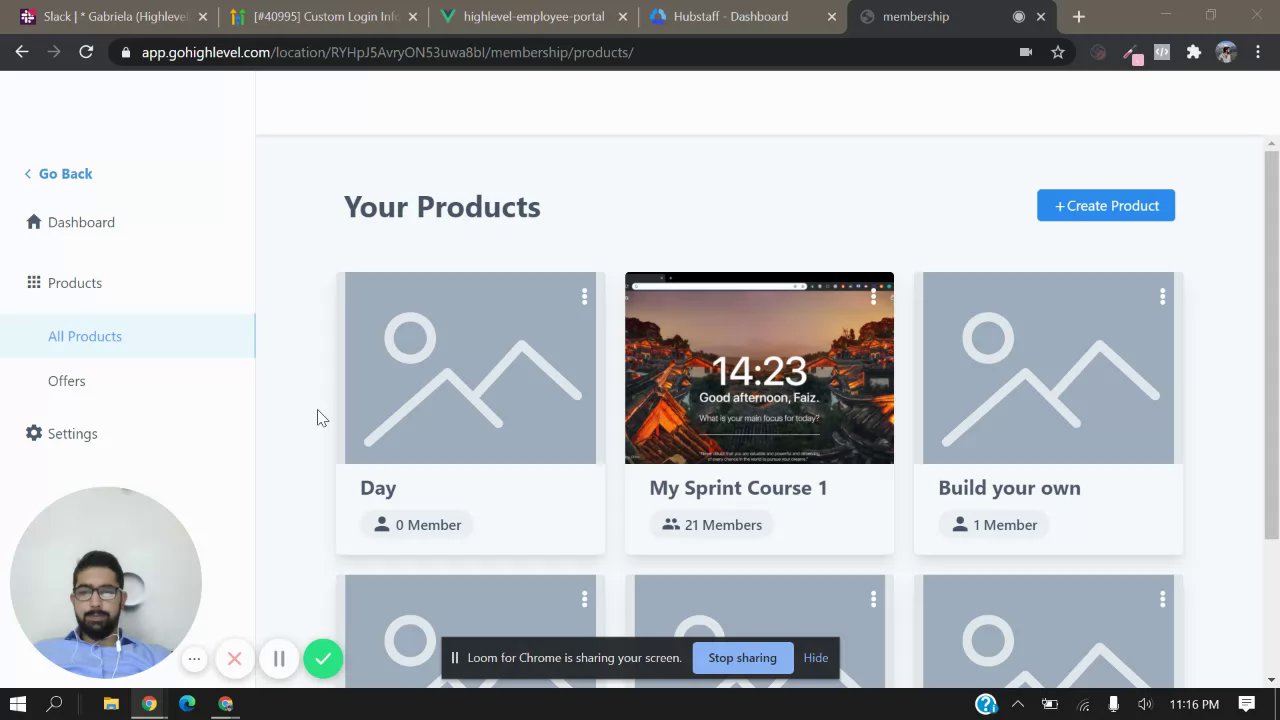Viewport: 1280px width, 720px height.
Task: Close the Hubstaff Dashboard tab
Action: tap(831, 17)
